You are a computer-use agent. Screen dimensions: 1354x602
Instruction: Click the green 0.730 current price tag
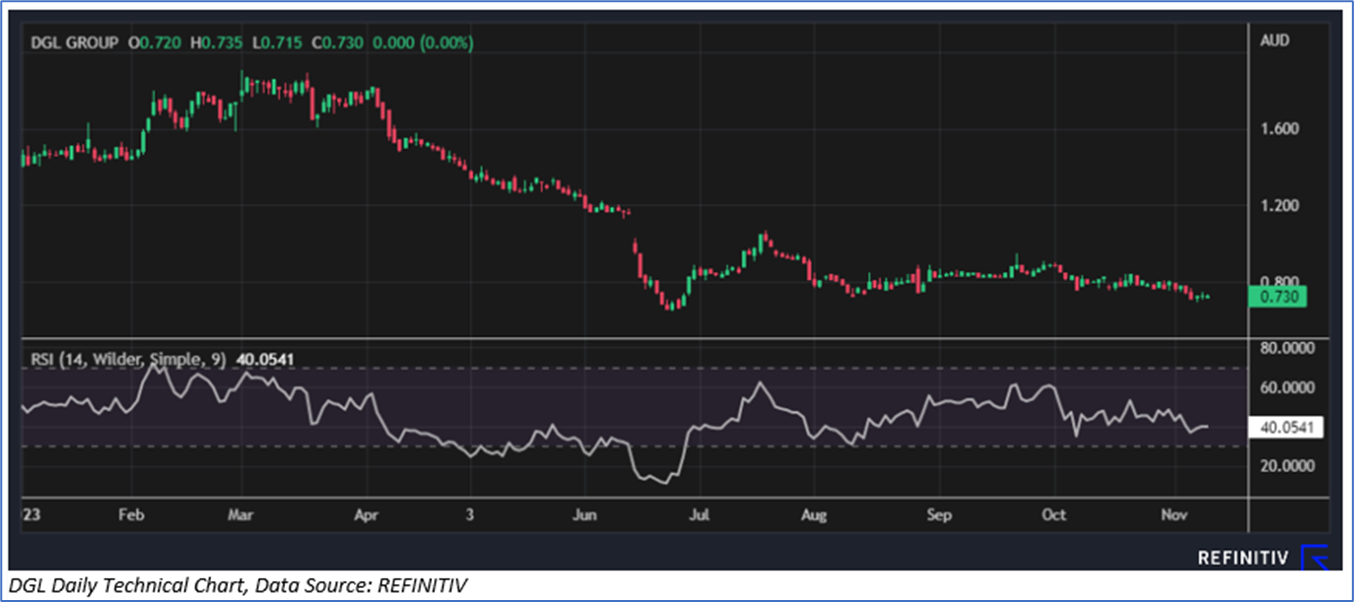(x=1279, y=297)
